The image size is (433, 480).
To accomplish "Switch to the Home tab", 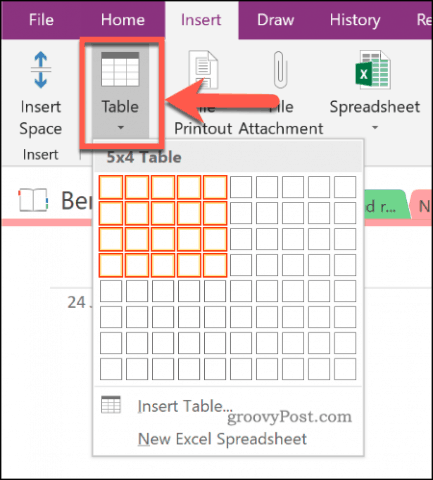I will pyautogui.click(x=123, y=20).
